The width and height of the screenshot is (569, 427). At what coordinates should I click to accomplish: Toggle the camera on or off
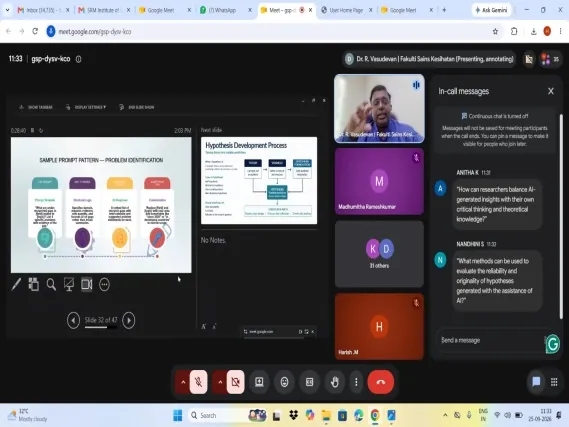[236, 382]
